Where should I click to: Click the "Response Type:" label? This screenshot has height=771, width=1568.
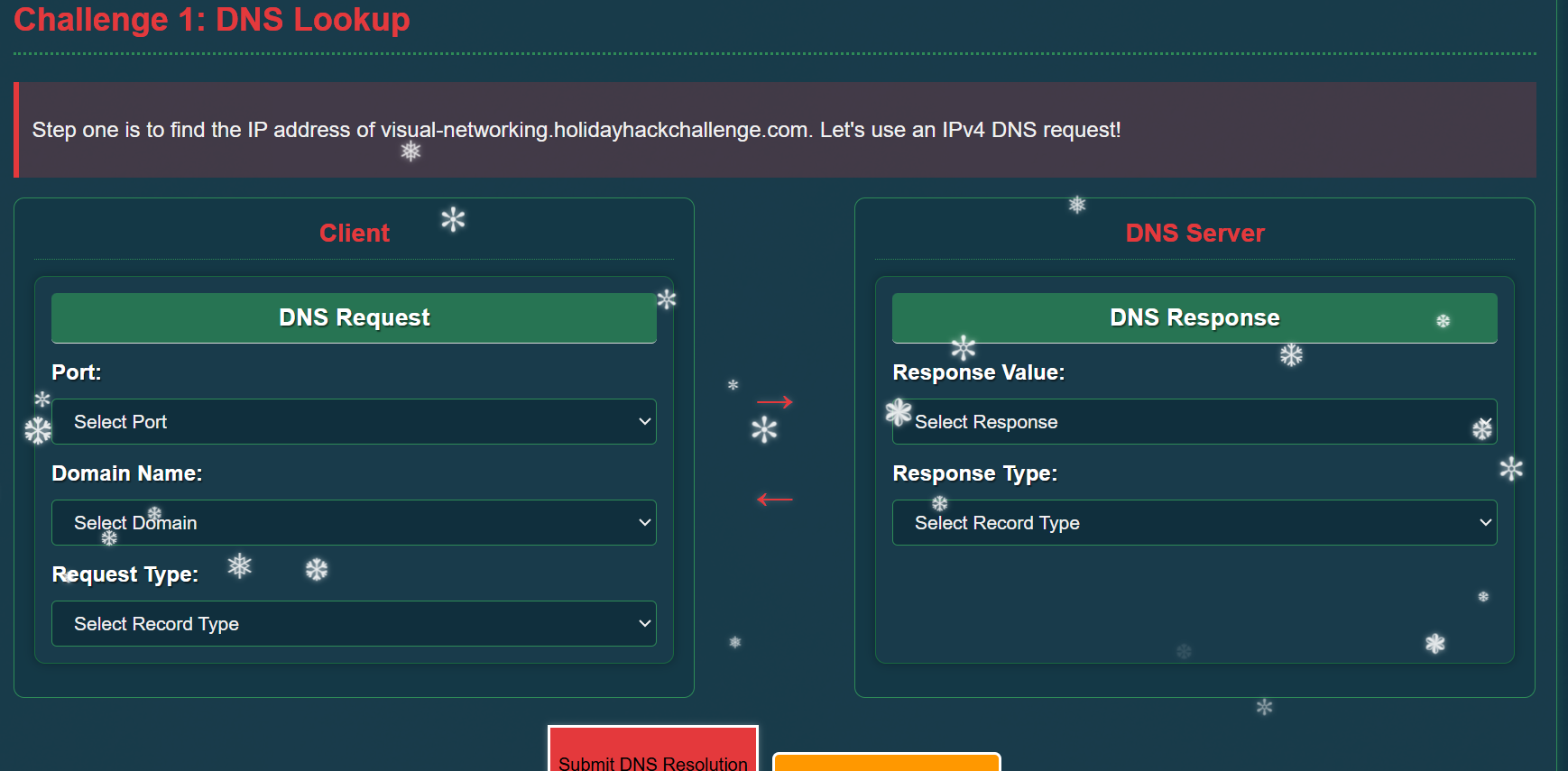tap(975, 473)
